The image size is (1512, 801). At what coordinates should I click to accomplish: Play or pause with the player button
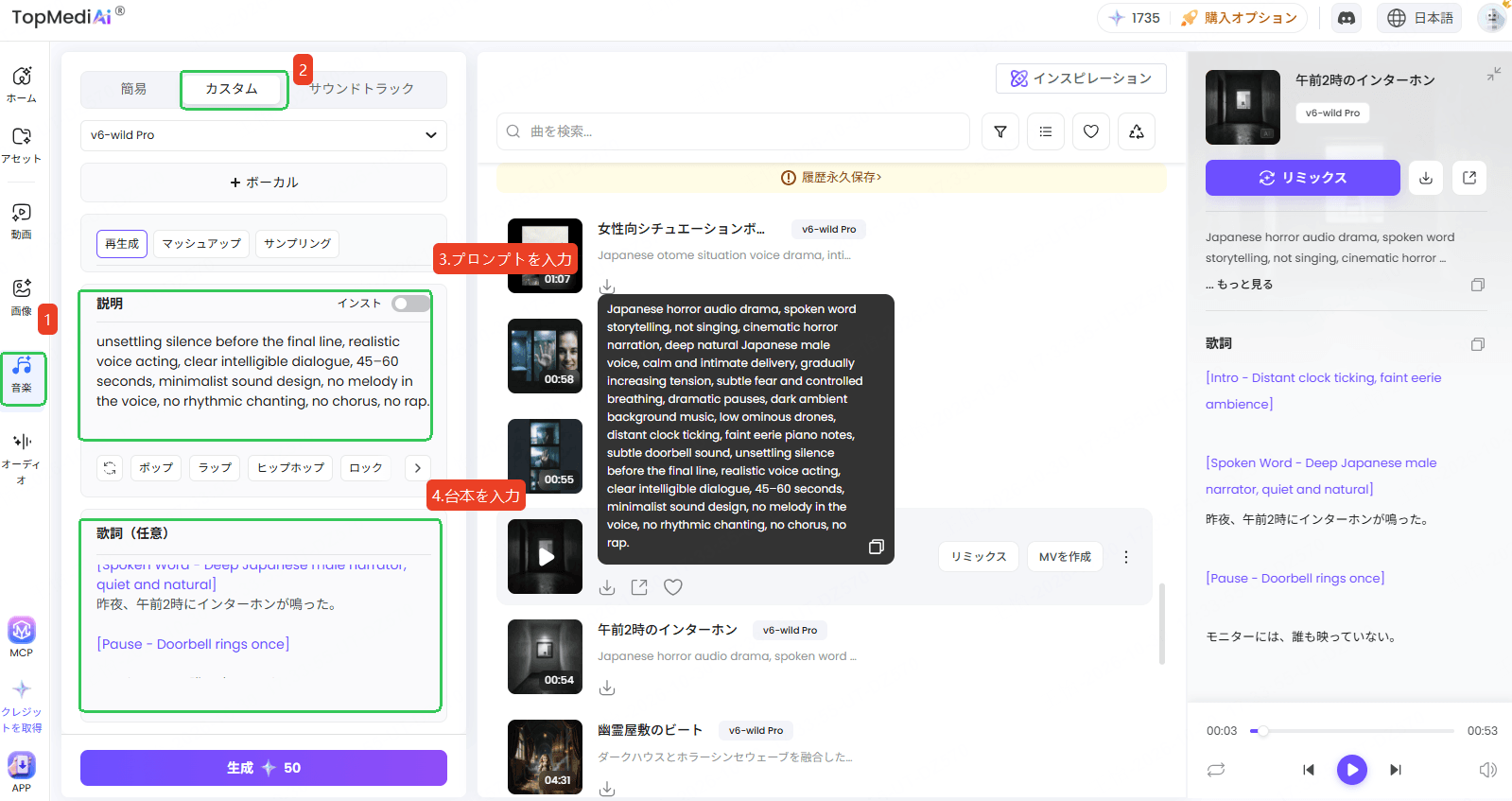[1352, 770]
